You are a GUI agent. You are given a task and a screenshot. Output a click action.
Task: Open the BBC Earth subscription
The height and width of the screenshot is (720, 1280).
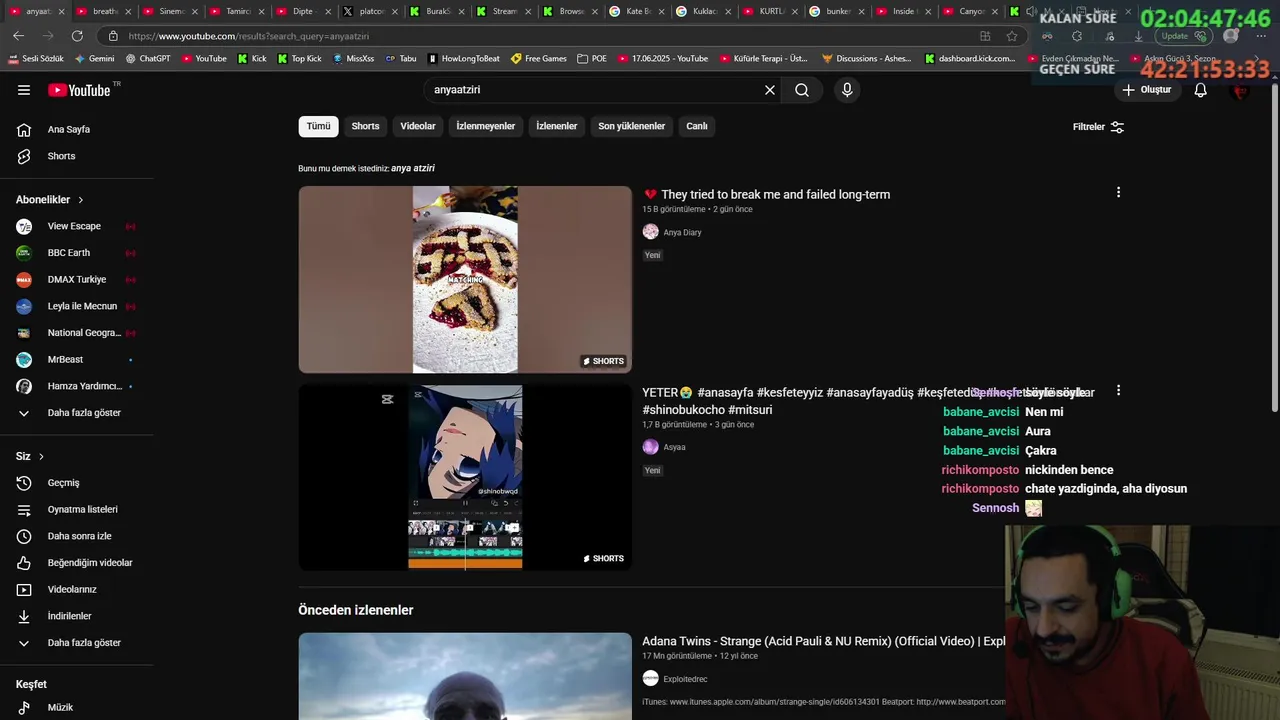click(77, 253)
